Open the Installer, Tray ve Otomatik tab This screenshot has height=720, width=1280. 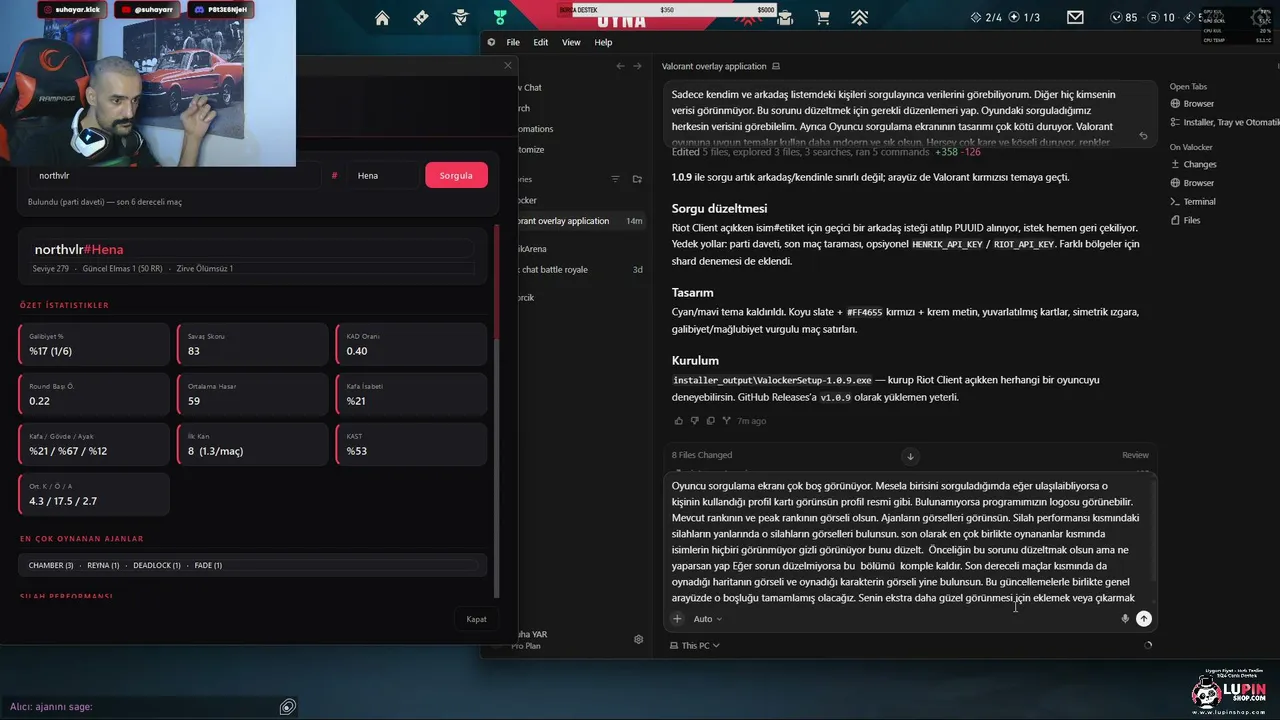point(1224,122)
